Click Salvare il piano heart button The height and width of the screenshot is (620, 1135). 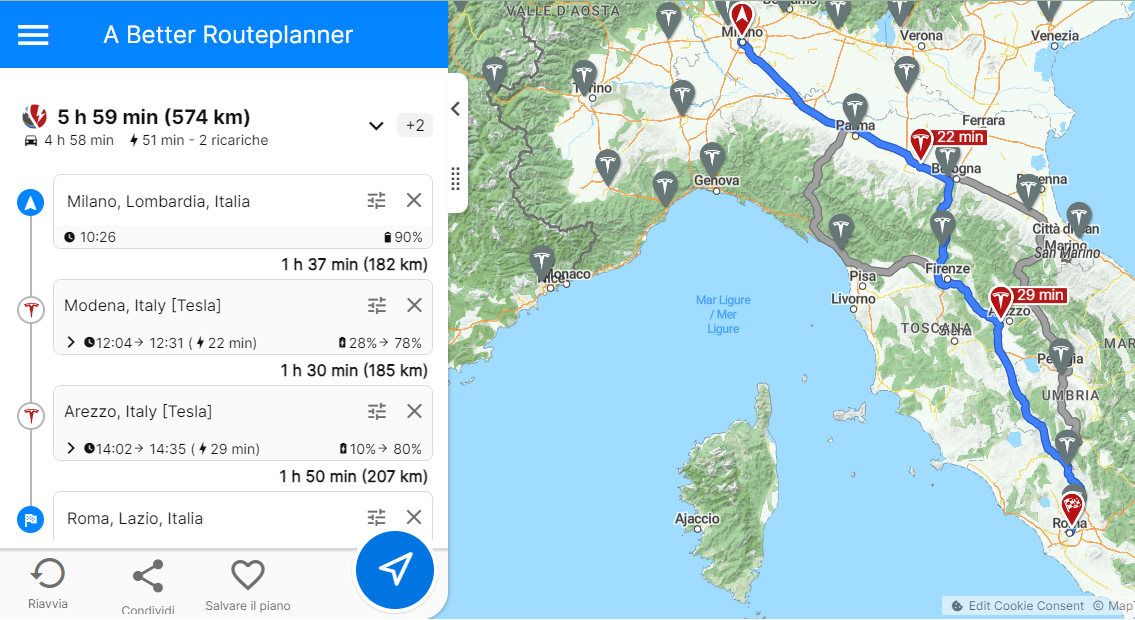(x=248, y=586)
